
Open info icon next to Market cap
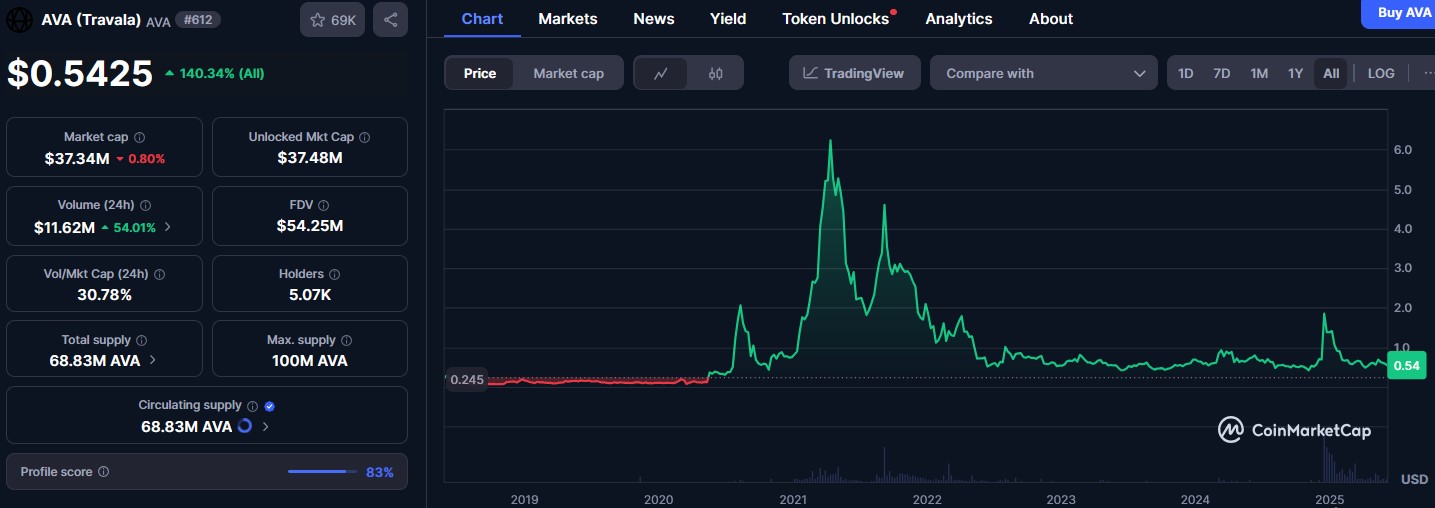[x=139, y=137]
